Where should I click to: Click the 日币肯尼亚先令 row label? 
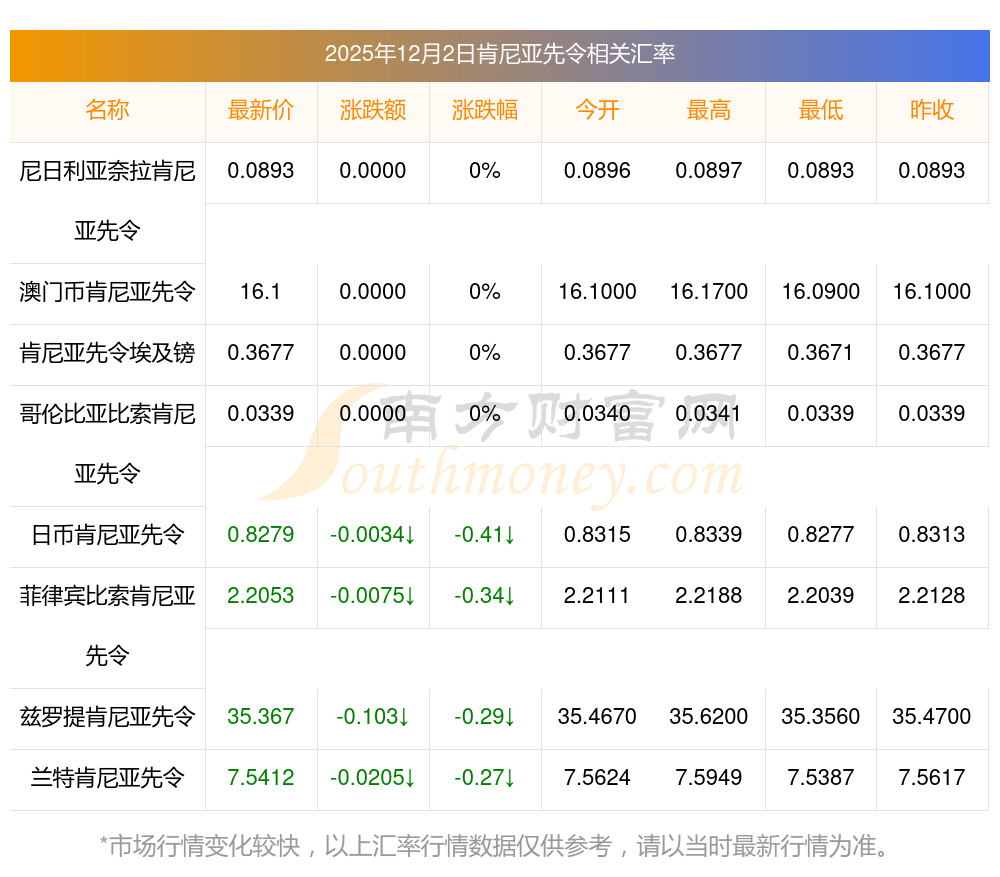107,535
